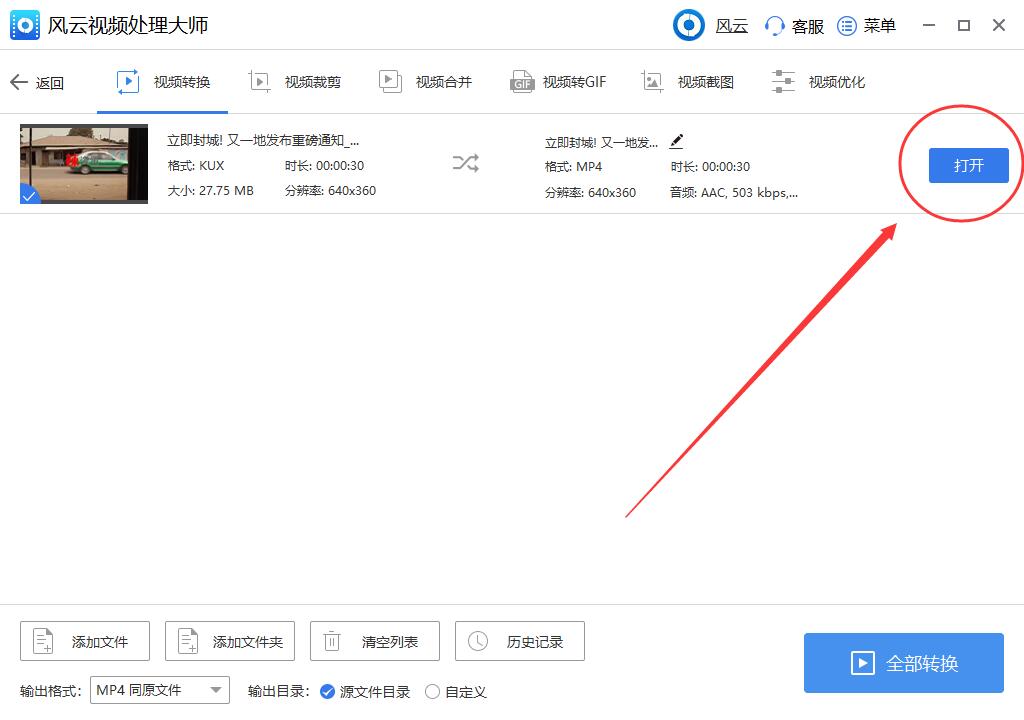Start conversion with the 全部转换 button
1024x720 pixels.
903,662
